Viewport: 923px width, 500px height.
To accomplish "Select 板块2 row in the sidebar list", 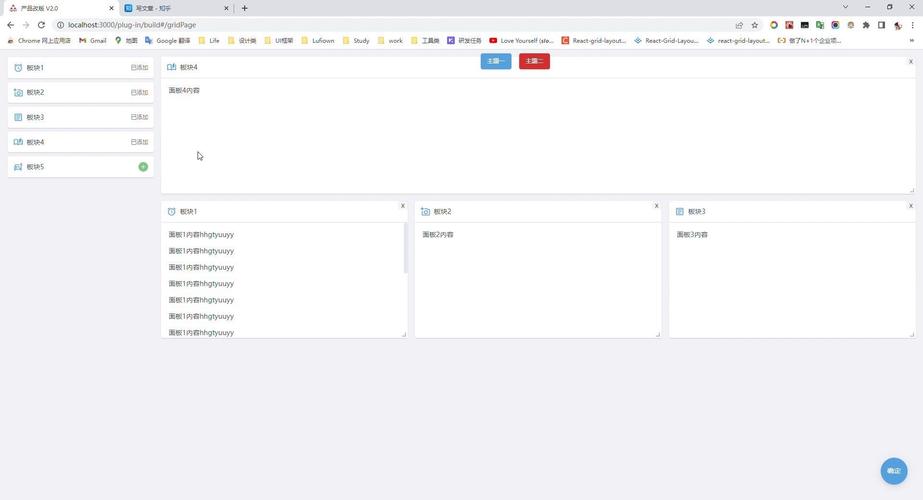I will point(81,92).
